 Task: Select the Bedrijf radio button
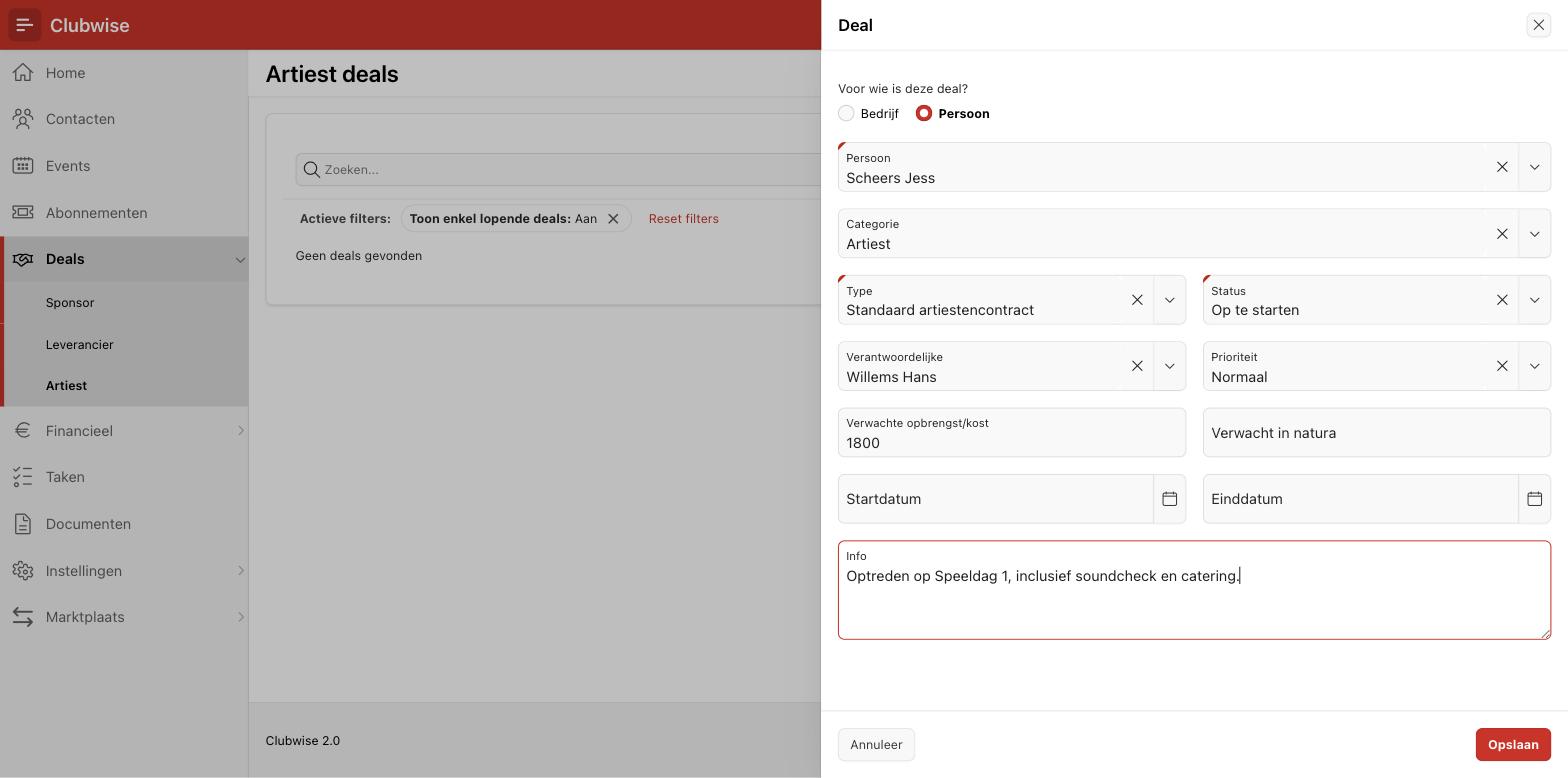point(846,114)
